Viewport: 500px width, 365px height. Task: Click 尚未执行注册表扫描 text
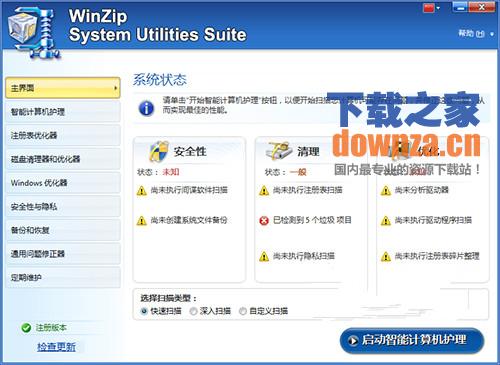tap(308, 190)
